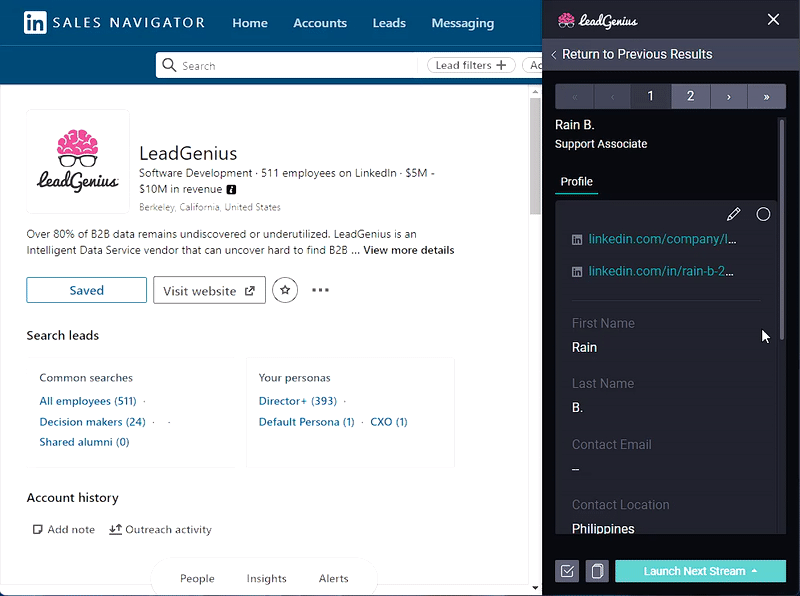Click the Outreach activity icon

point(115,529)
